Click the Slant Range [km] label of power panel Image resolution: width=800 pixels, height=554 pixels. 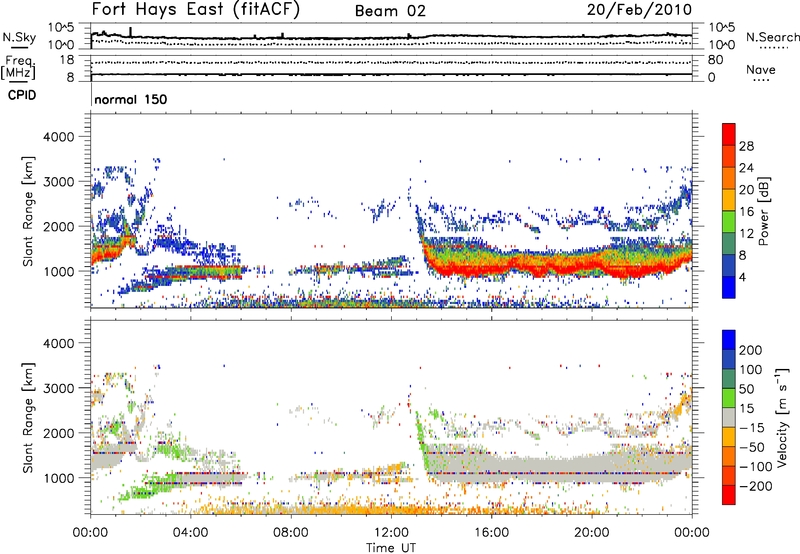(28, 211)
